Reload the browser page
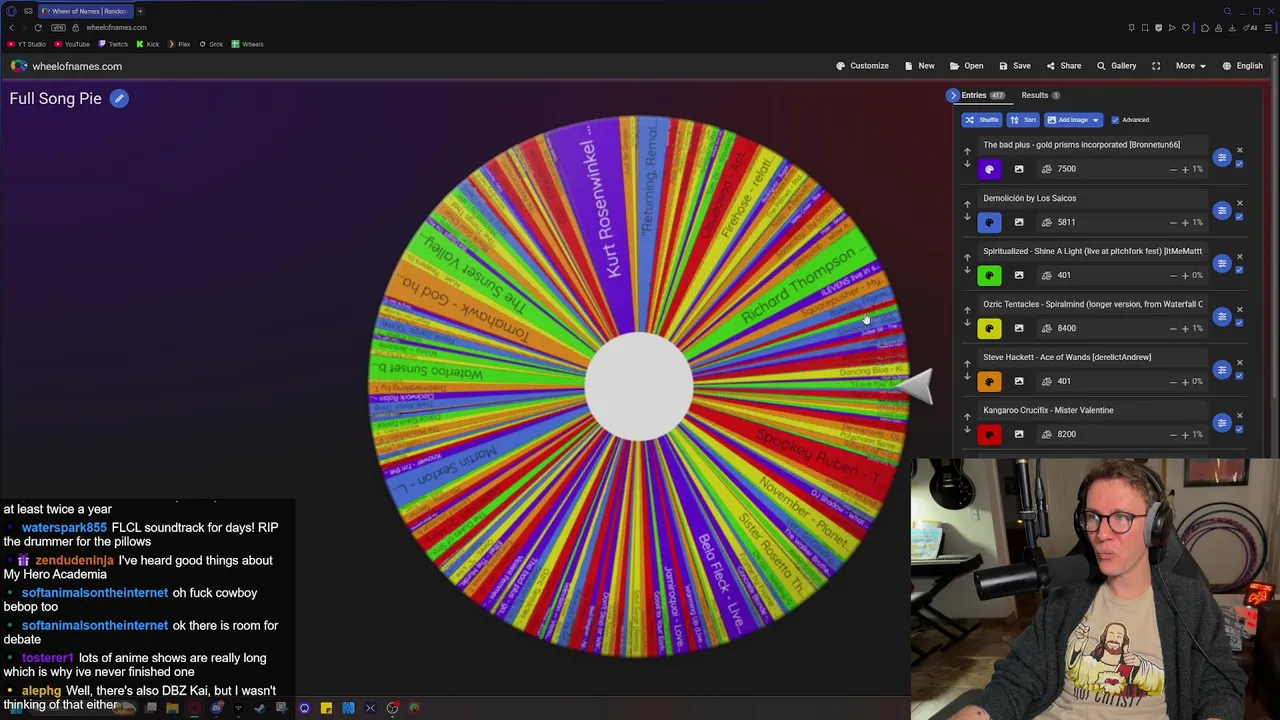The height and width of the screenshot is (720, 1280). (38, 28)
